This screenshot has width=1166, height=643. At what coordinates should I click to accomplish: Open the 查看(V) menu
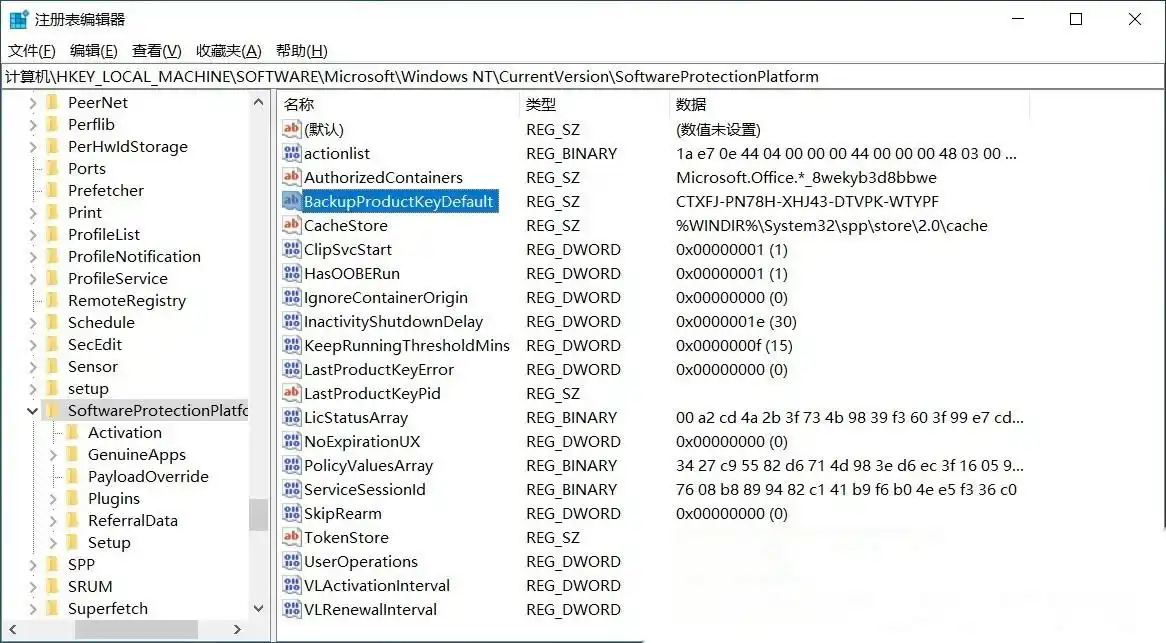(x=156, y=51)
